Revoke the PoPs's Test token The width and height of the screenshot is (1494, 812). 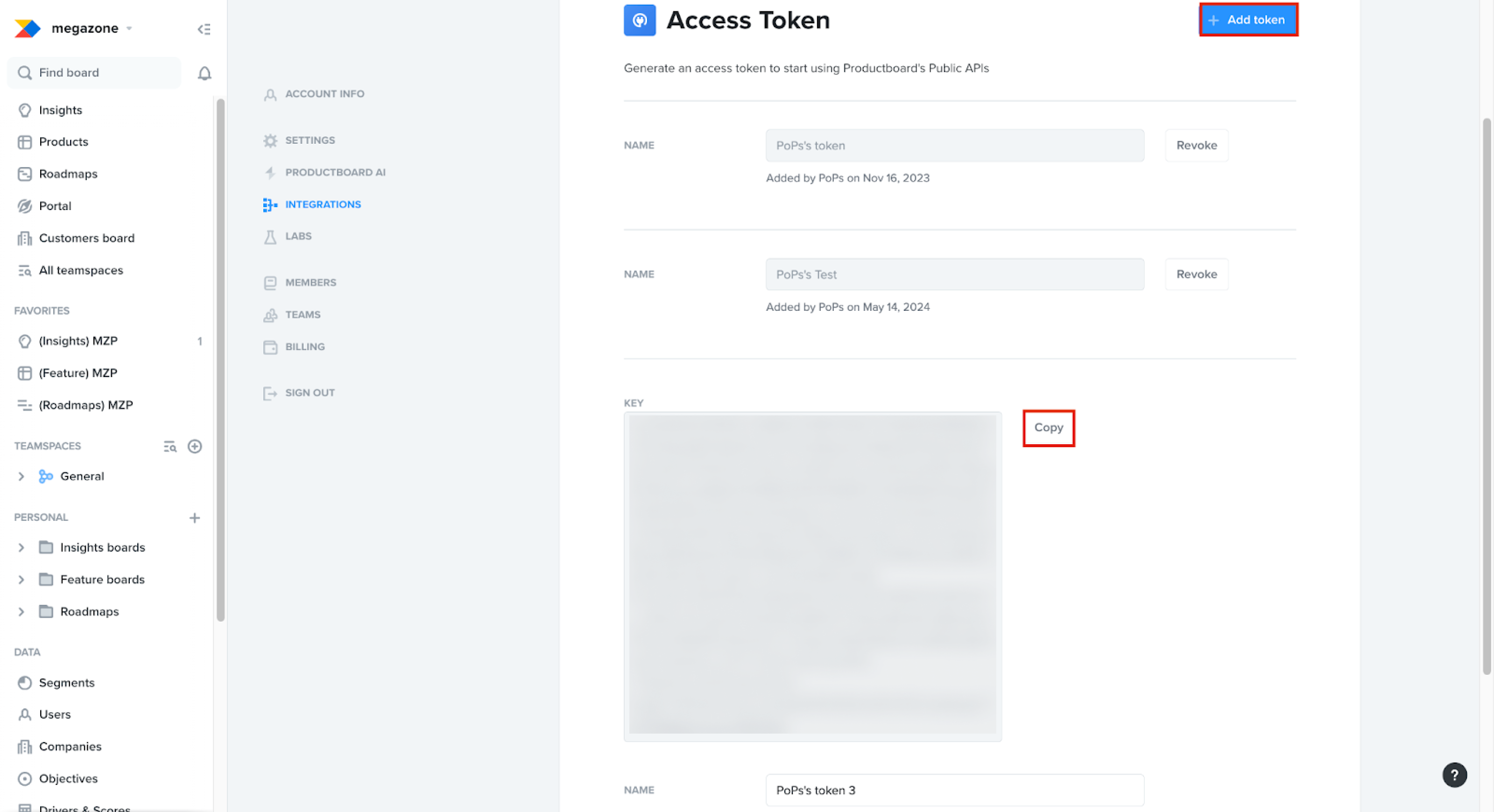coord(1196,274)
